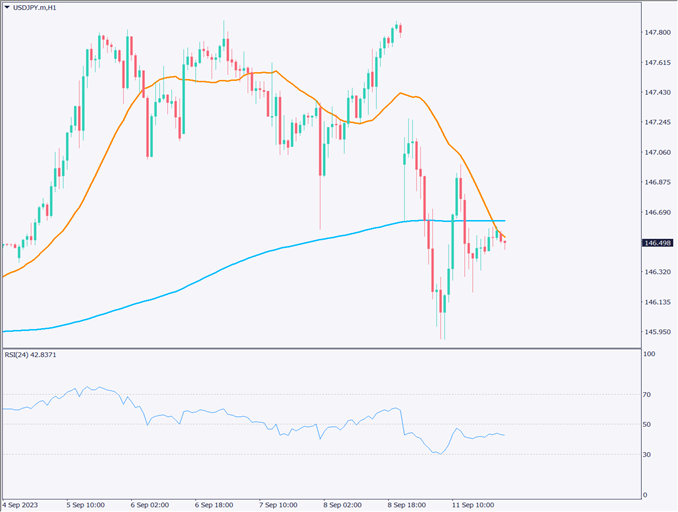678x512 pixels.
Task: Click the current price tag 146.498
Action: [658, 242]
